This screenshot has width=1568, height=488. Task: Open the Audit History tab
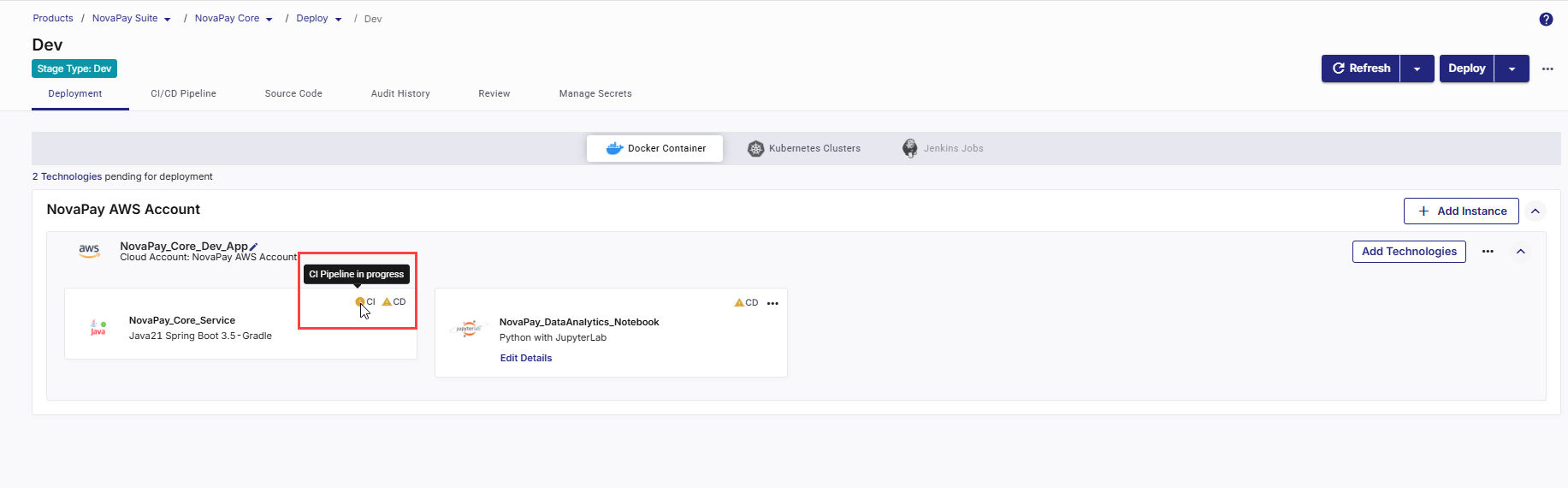(400, 93)
